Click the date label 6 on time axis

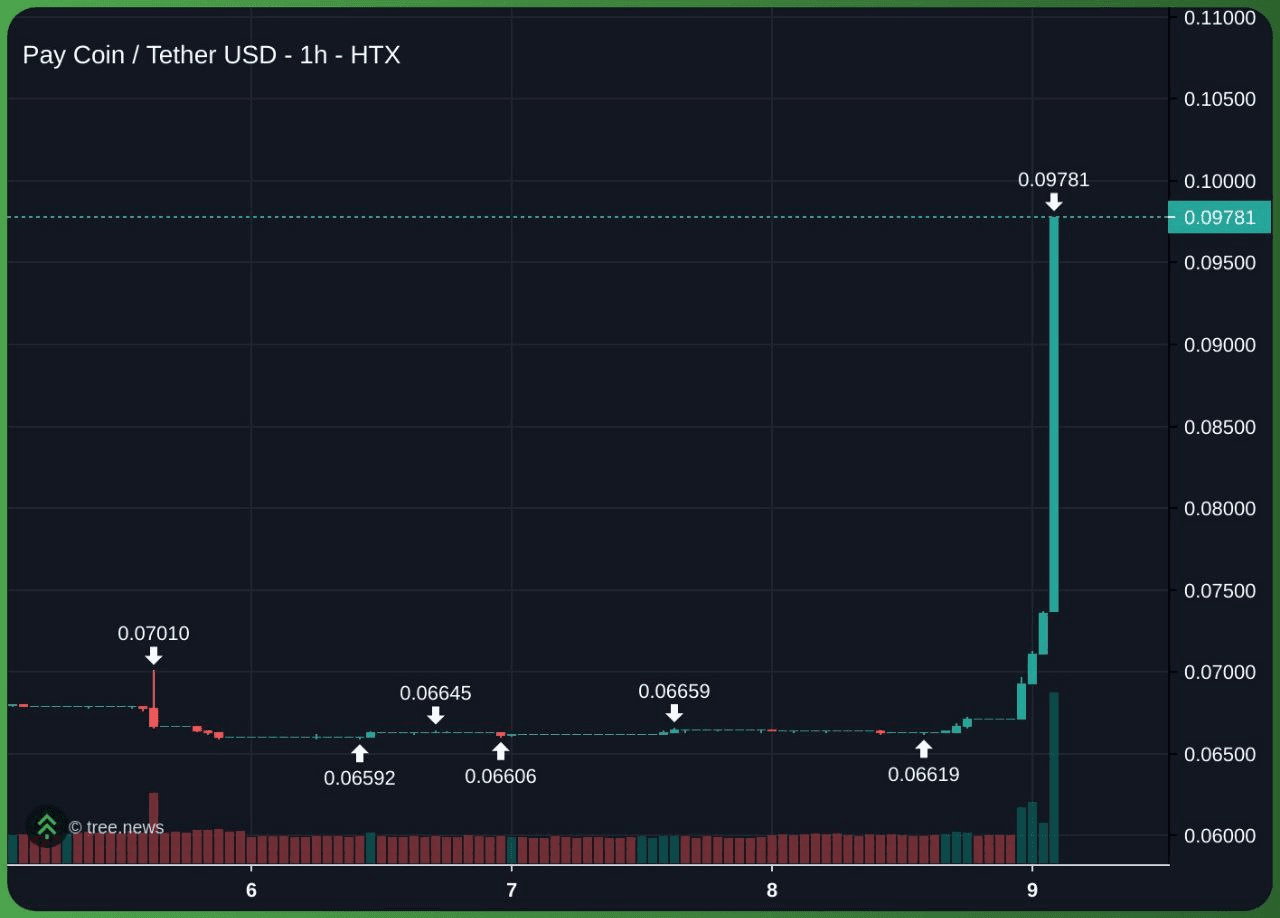[x=251, y=890]
